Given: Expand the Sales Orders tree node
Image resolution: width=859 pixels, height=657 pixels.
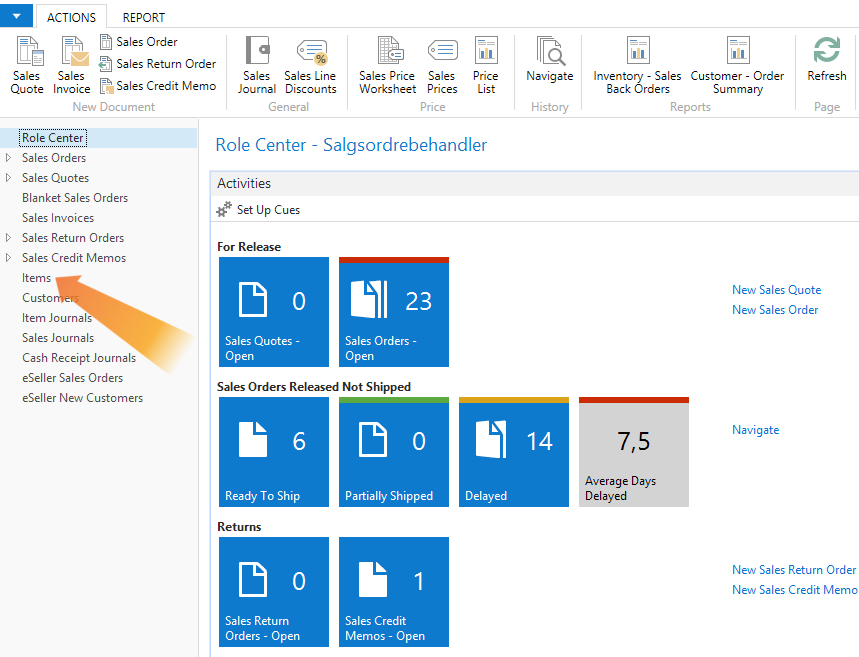Looking at the screenshot, I should click(8, 158).
